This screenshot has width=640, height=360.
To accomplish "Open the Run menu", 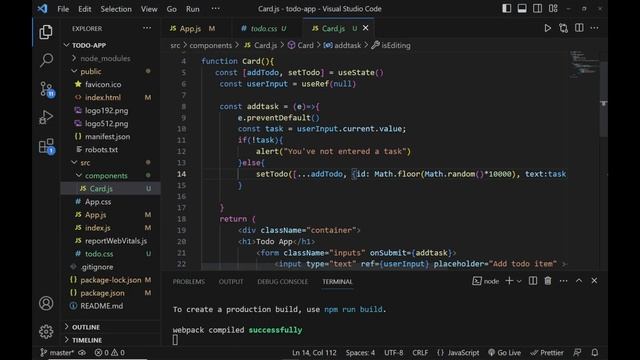I will 193,9.
